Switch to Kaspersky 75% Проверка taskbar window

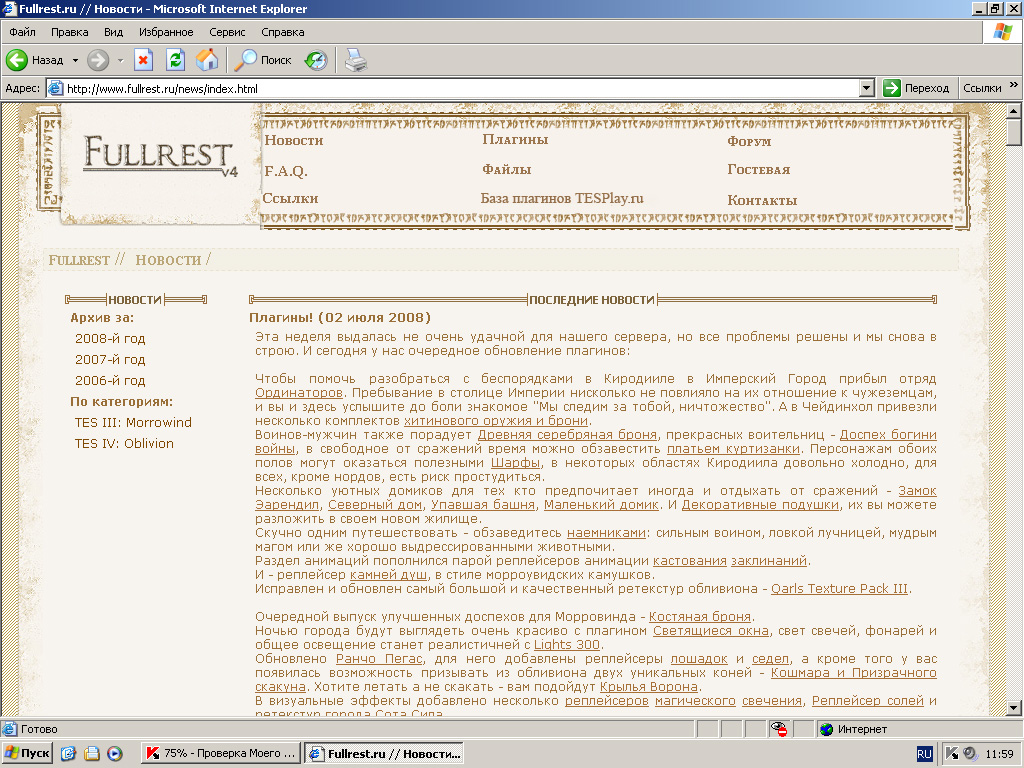tap(221, 754)
